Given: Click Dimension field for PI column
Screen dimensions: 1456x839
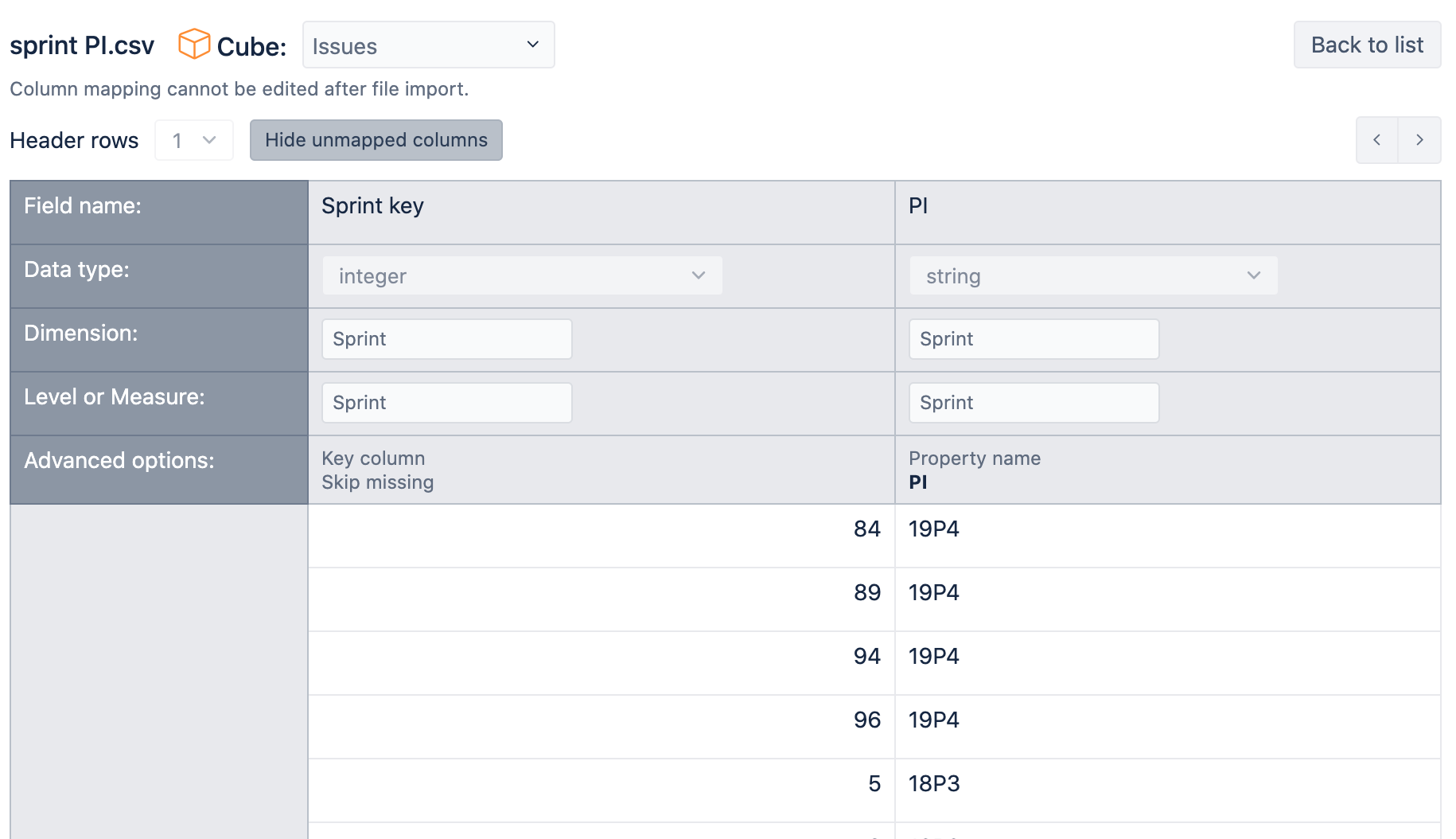Looking at the screenshot, I should point(1034,339).
